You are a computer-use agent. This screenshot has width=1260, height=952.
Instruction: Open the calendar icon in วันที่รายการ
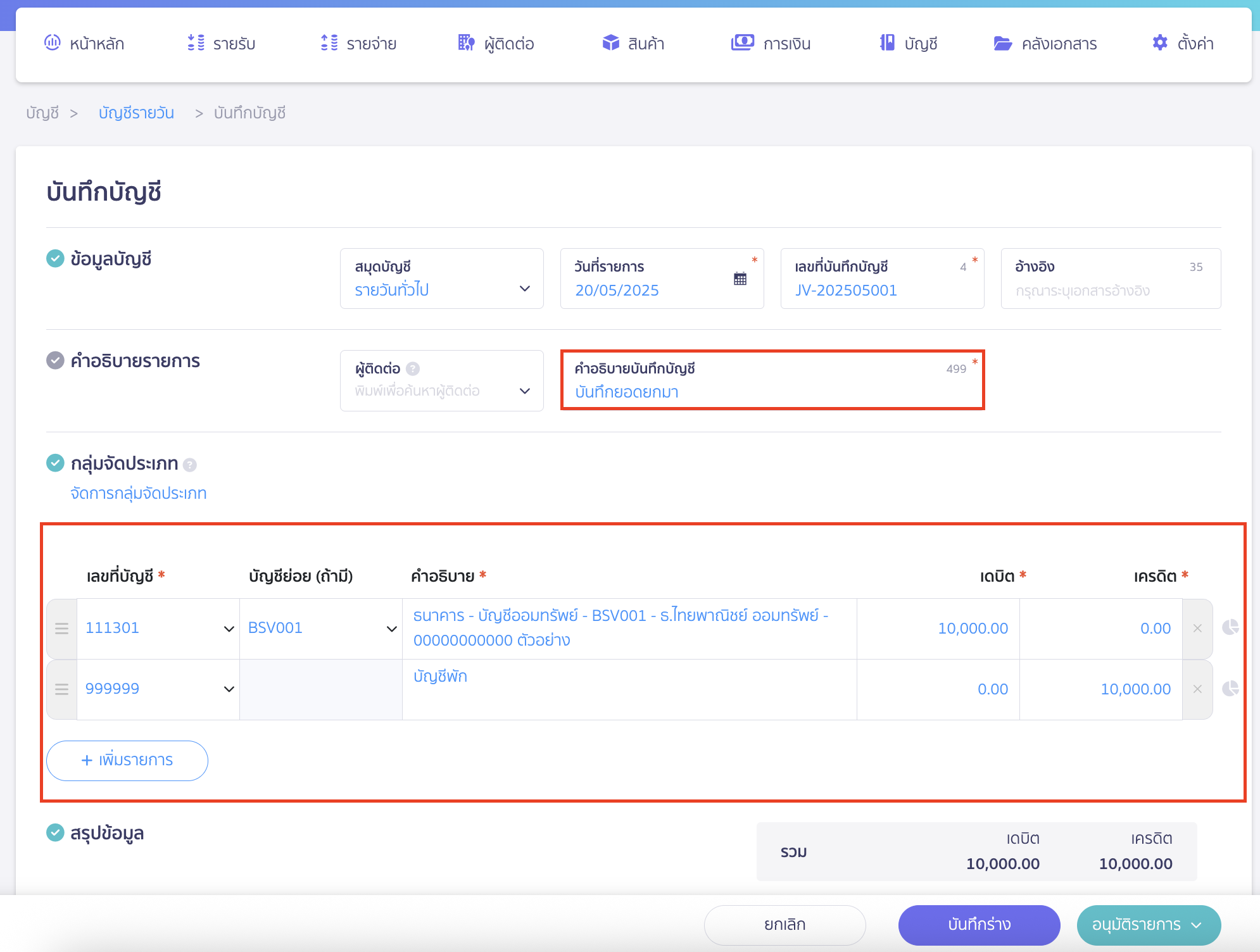(741, 280)
